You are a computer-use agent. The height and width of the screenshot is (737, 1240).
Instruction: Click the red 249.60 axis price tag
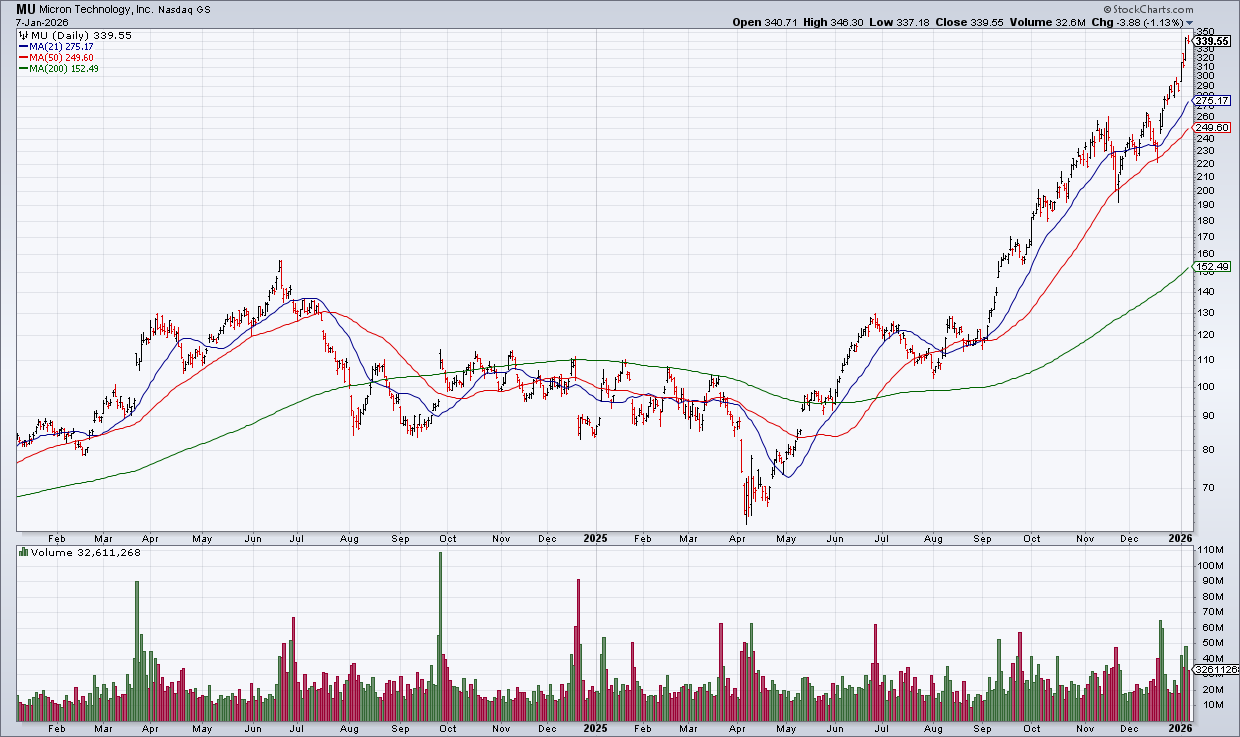click(1211, 127)
